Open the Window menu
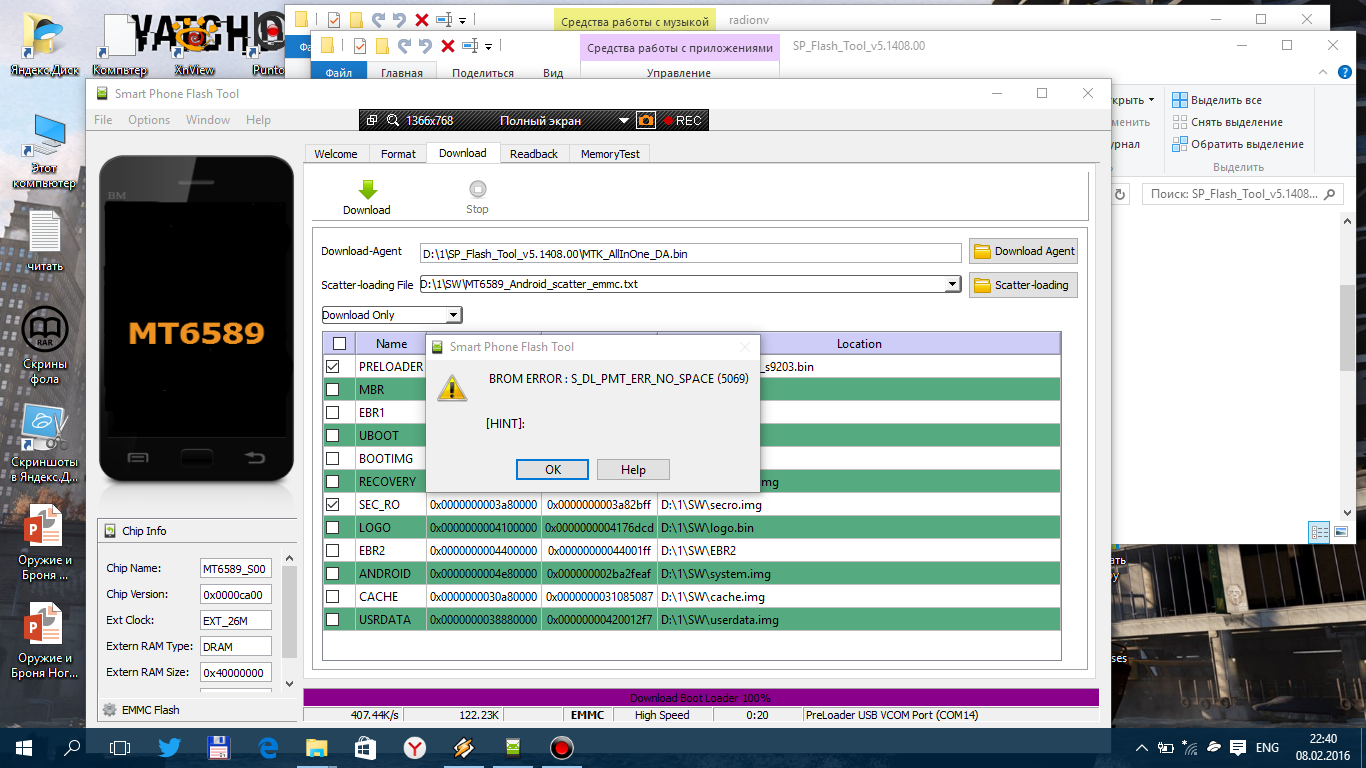1366x768 pixels. (208, 120)
